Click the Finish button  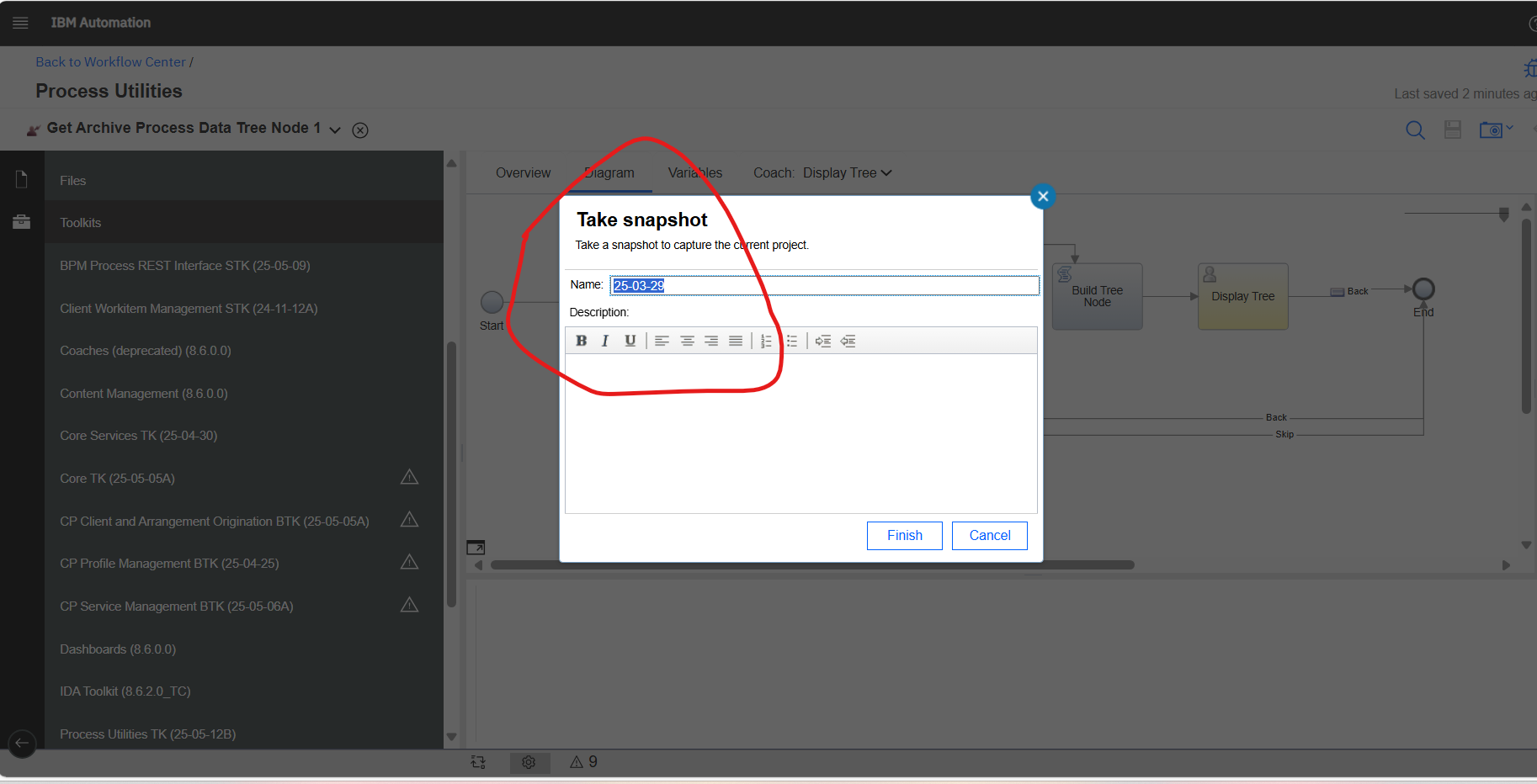pyautogui.click(x=904, y=536)
